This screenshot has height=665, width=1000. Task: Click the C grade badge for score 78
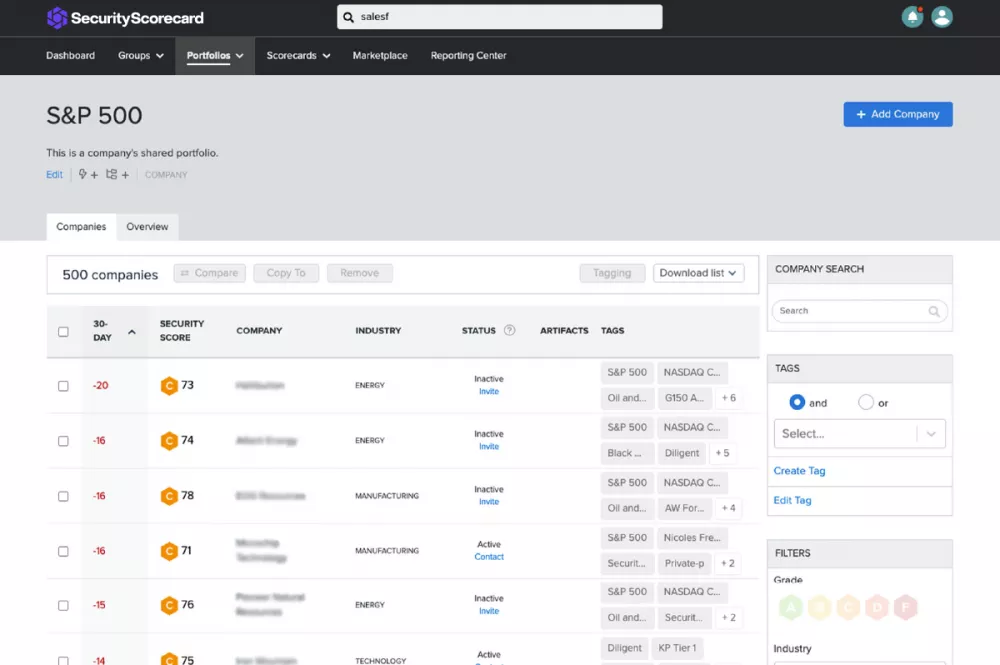click(169, 496)
